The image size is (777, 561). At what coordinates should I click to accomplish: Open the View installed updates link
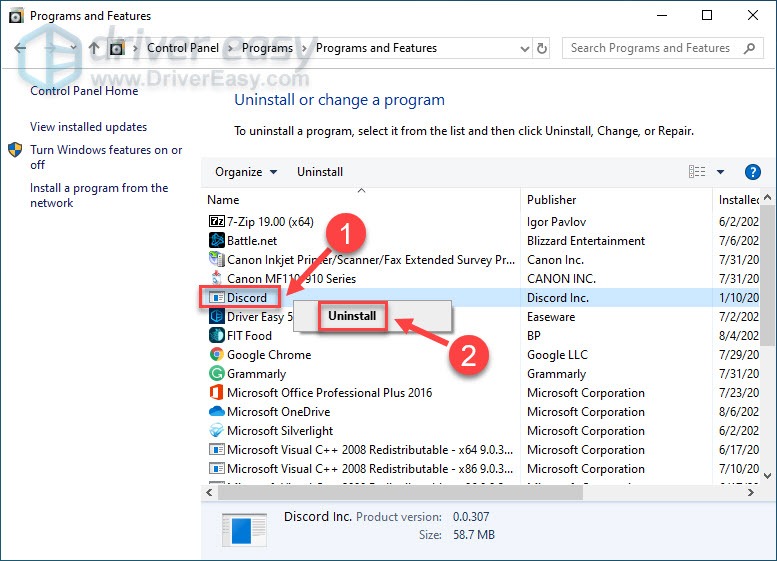tap(88, 127)
